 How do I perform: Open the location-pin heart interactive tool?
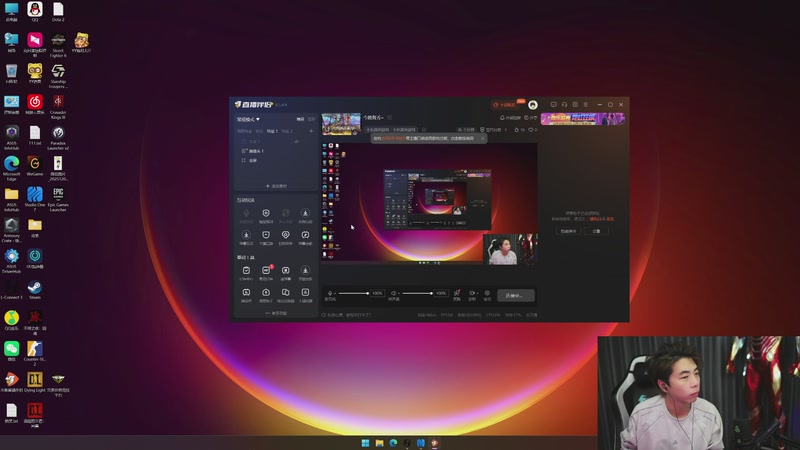pos(285,237)
